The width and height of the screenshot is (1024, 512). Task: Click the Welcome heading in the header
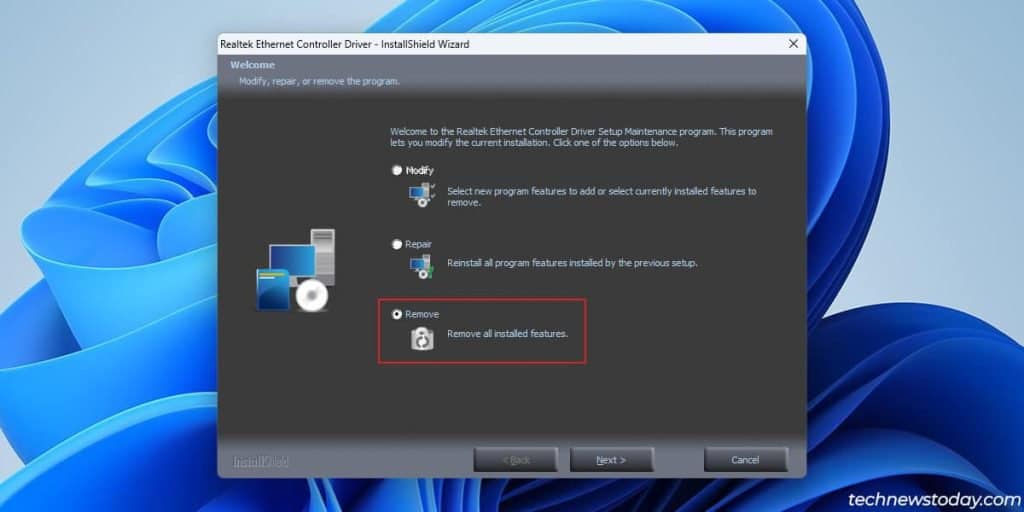251,65
